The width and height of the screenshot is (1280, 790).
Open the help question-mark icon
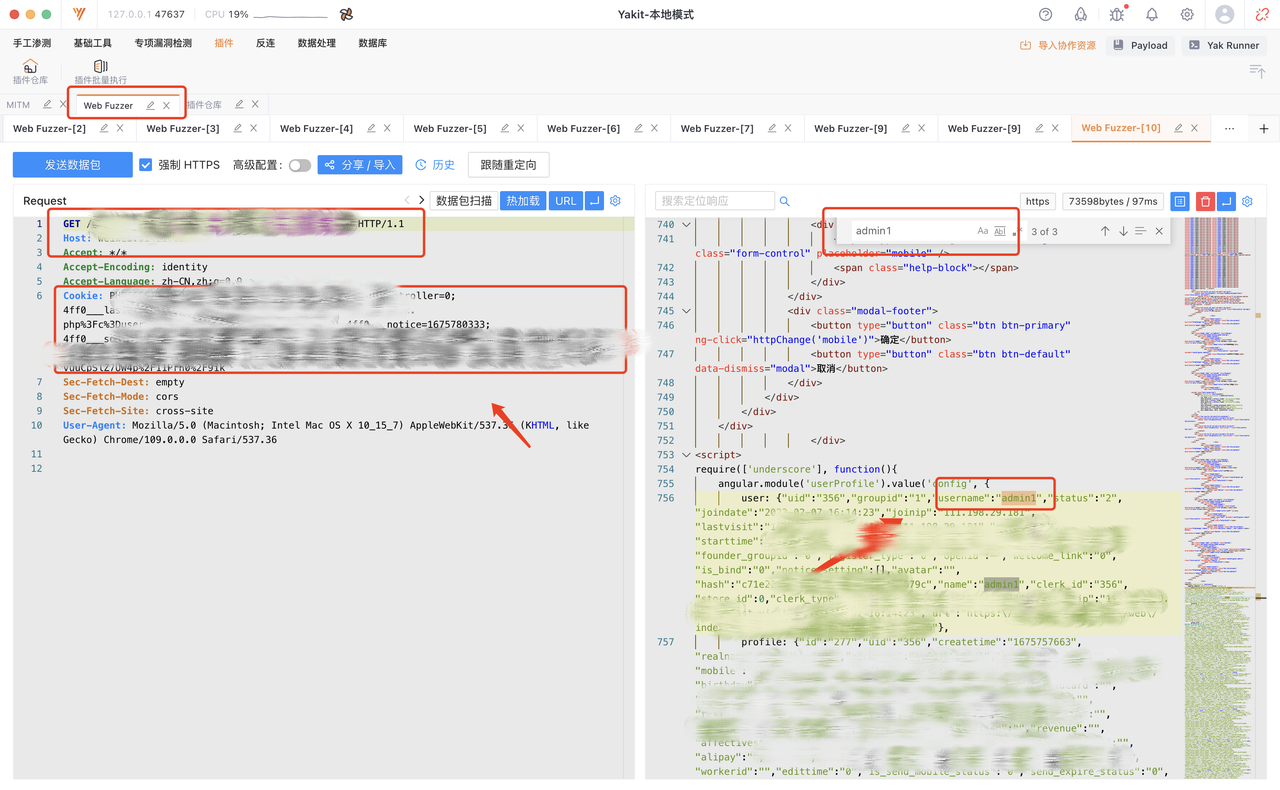[x=1046, y=15]
